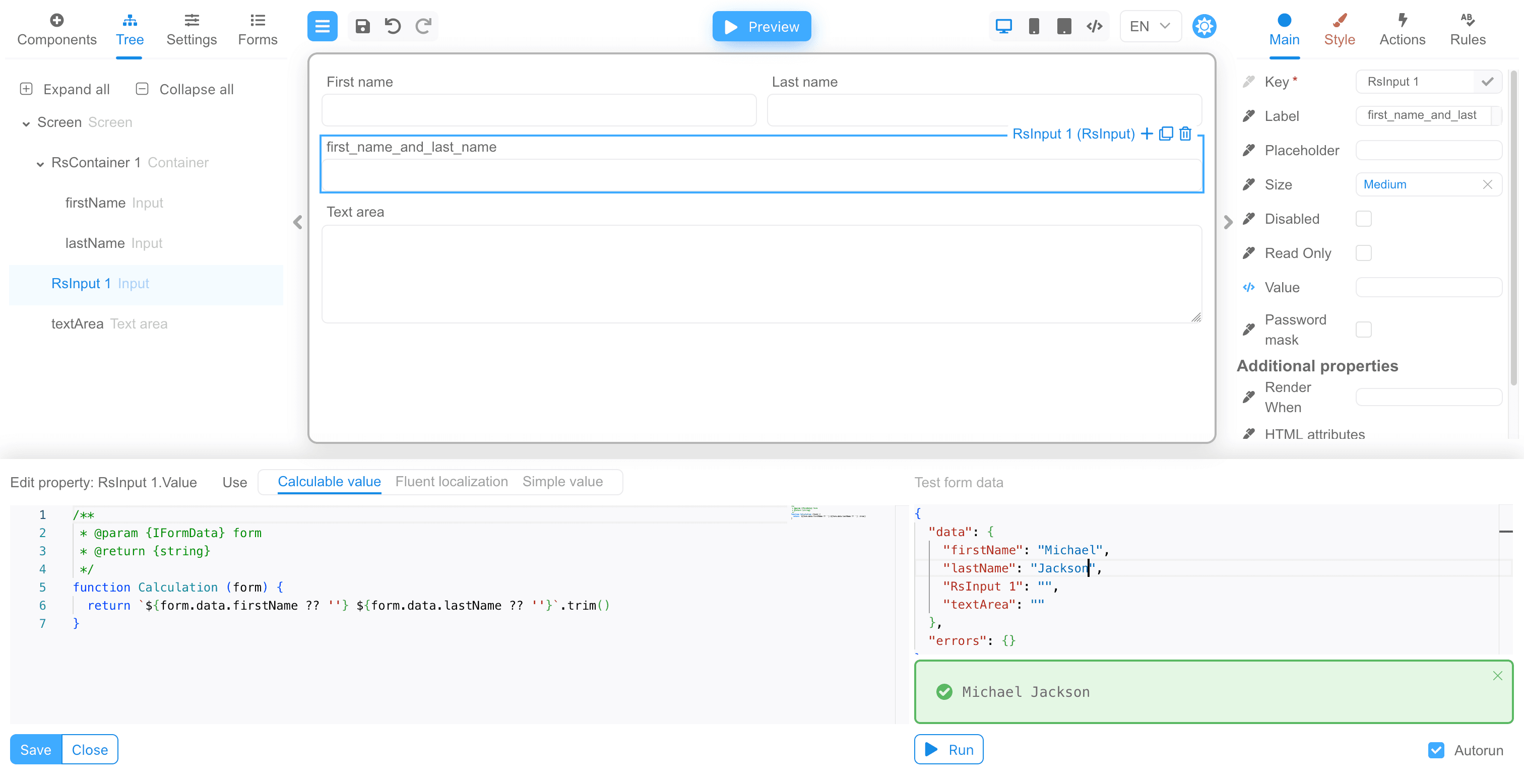Delete RsInput 1 with trash icon
This screenshot has height=784, width=1524.
click(x=1185, y=134)
